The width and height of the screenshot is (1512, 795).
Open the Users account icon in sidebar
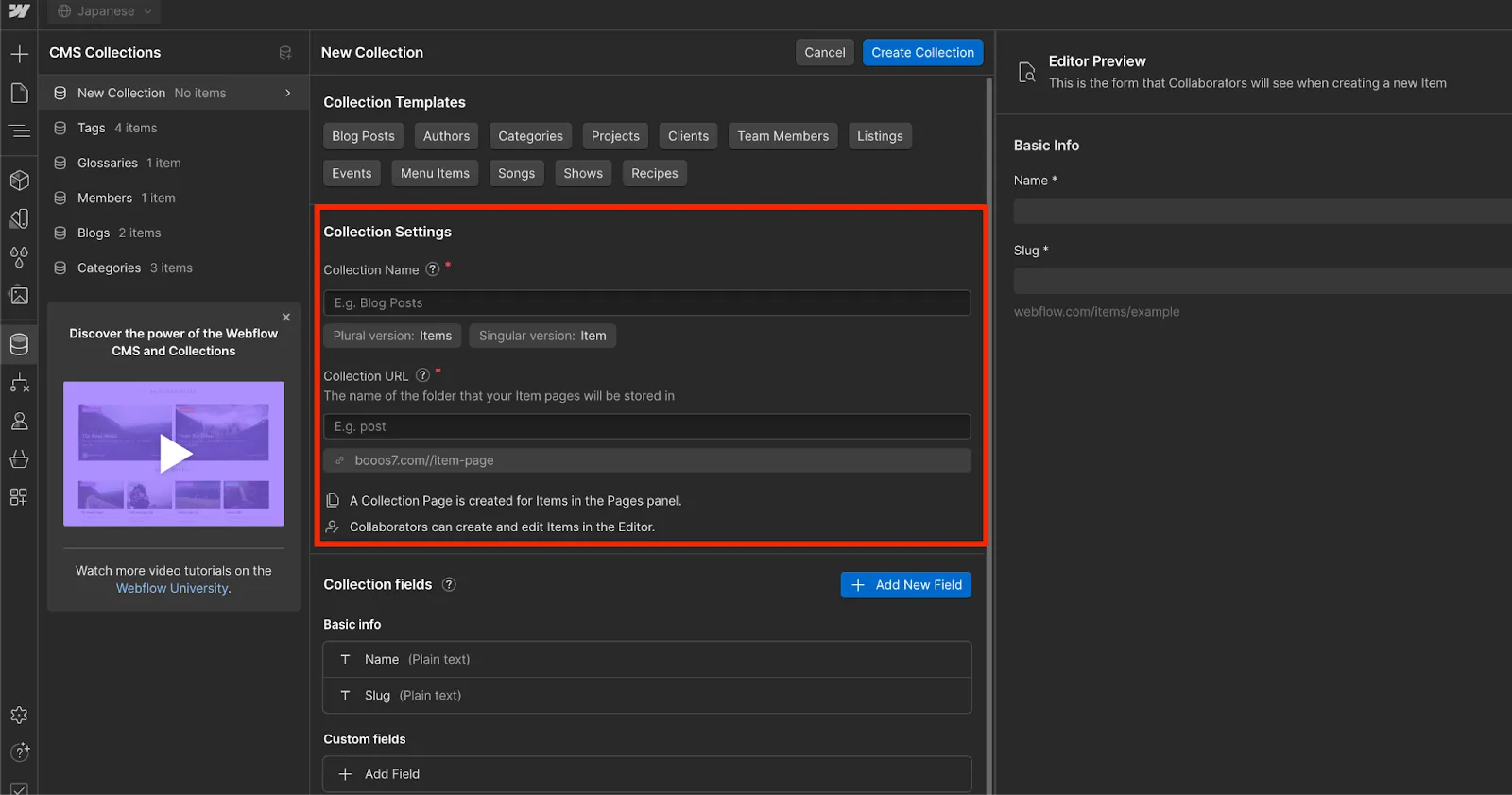click(x=19, y=422)
